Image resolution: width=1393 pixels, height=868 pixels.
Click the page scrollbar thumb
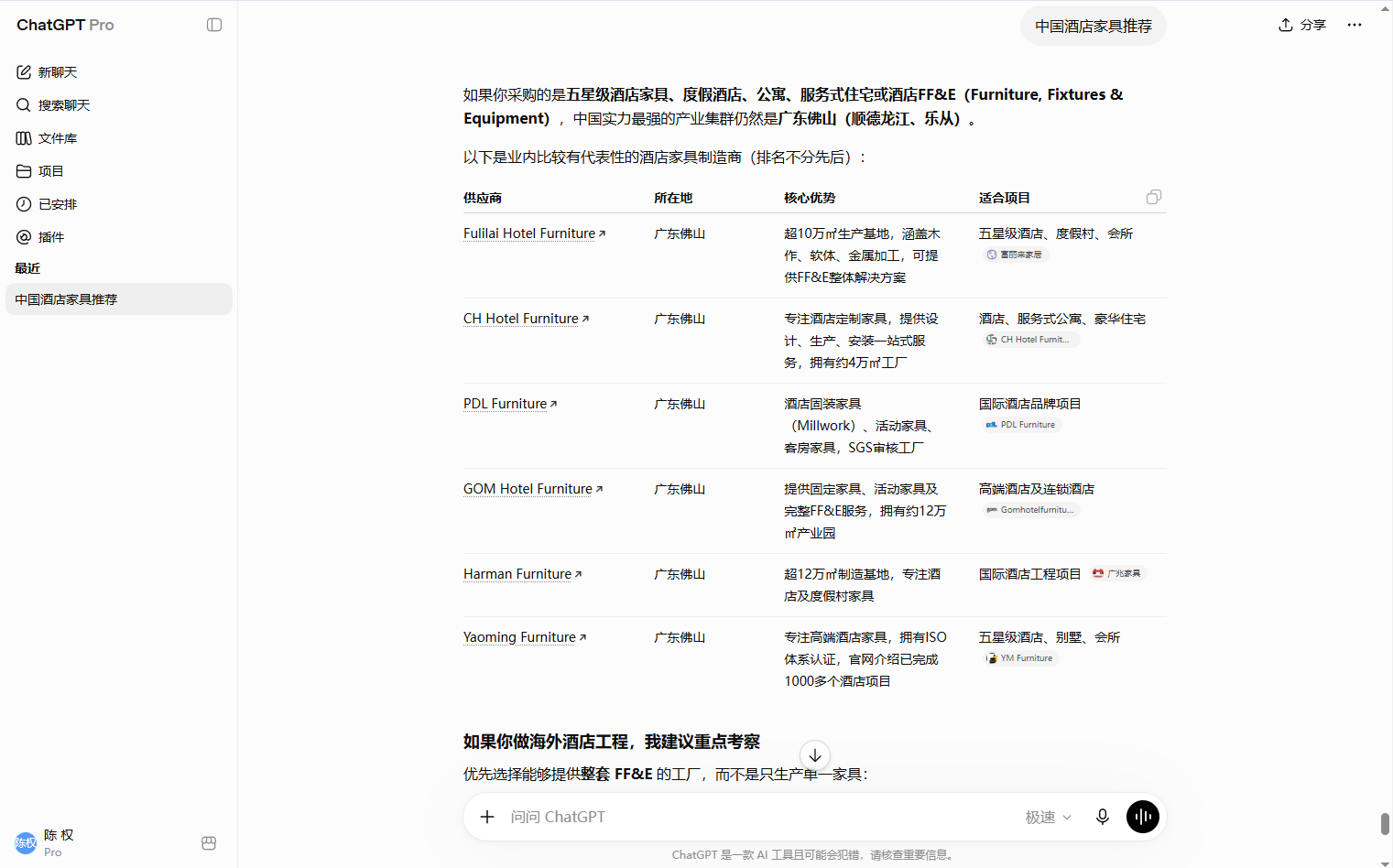(1385, 823)
